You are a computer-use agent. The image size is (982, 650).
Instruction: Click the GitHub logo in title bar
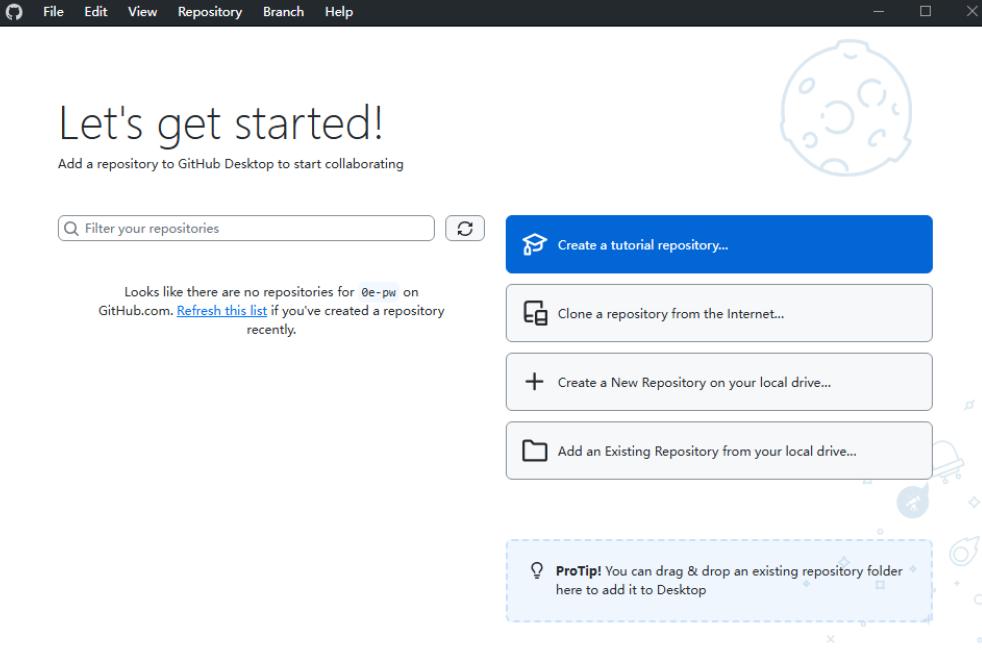click(15, 12)
